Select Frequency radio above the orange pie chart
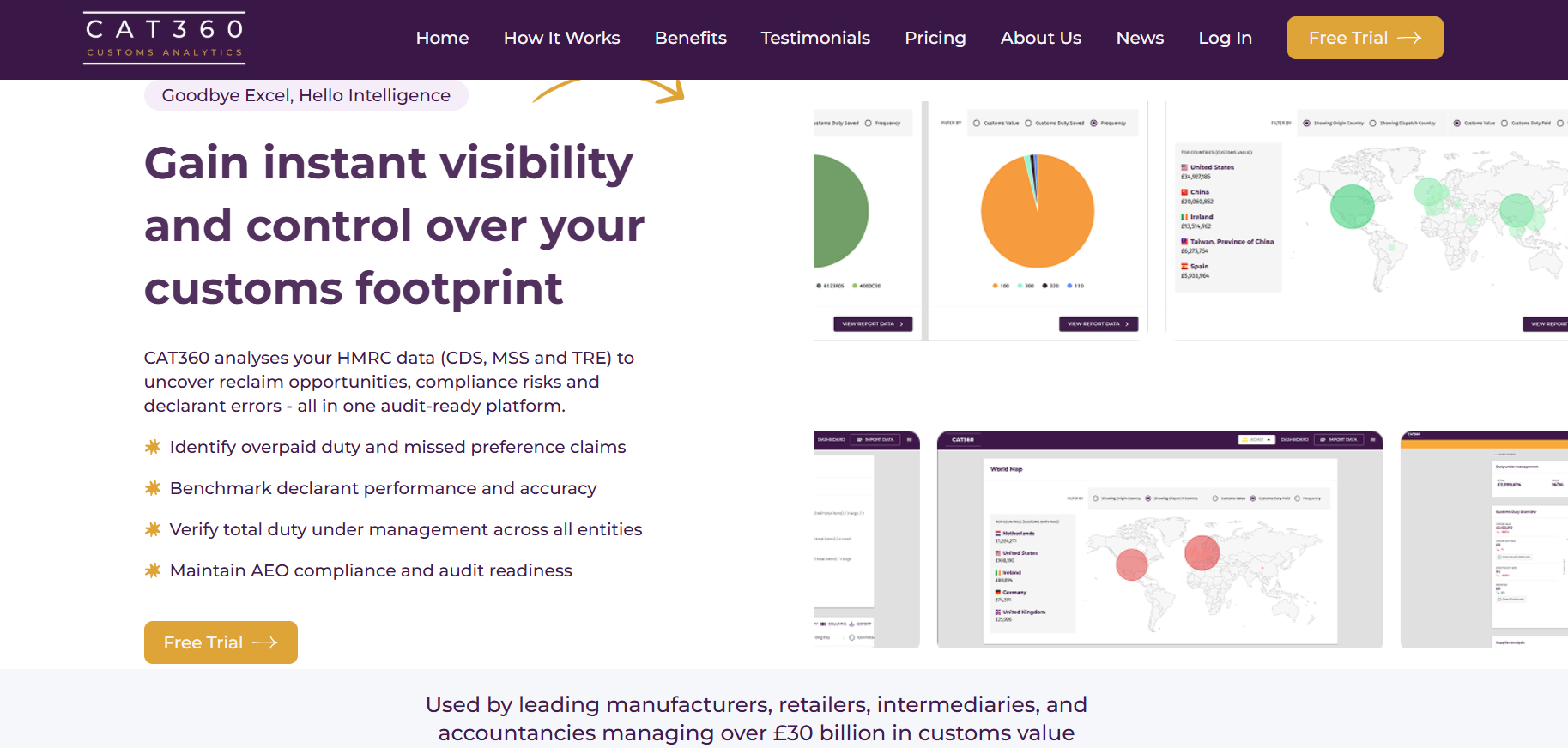The width and height of the screenshot is (1568, 748). (1093, 124)
